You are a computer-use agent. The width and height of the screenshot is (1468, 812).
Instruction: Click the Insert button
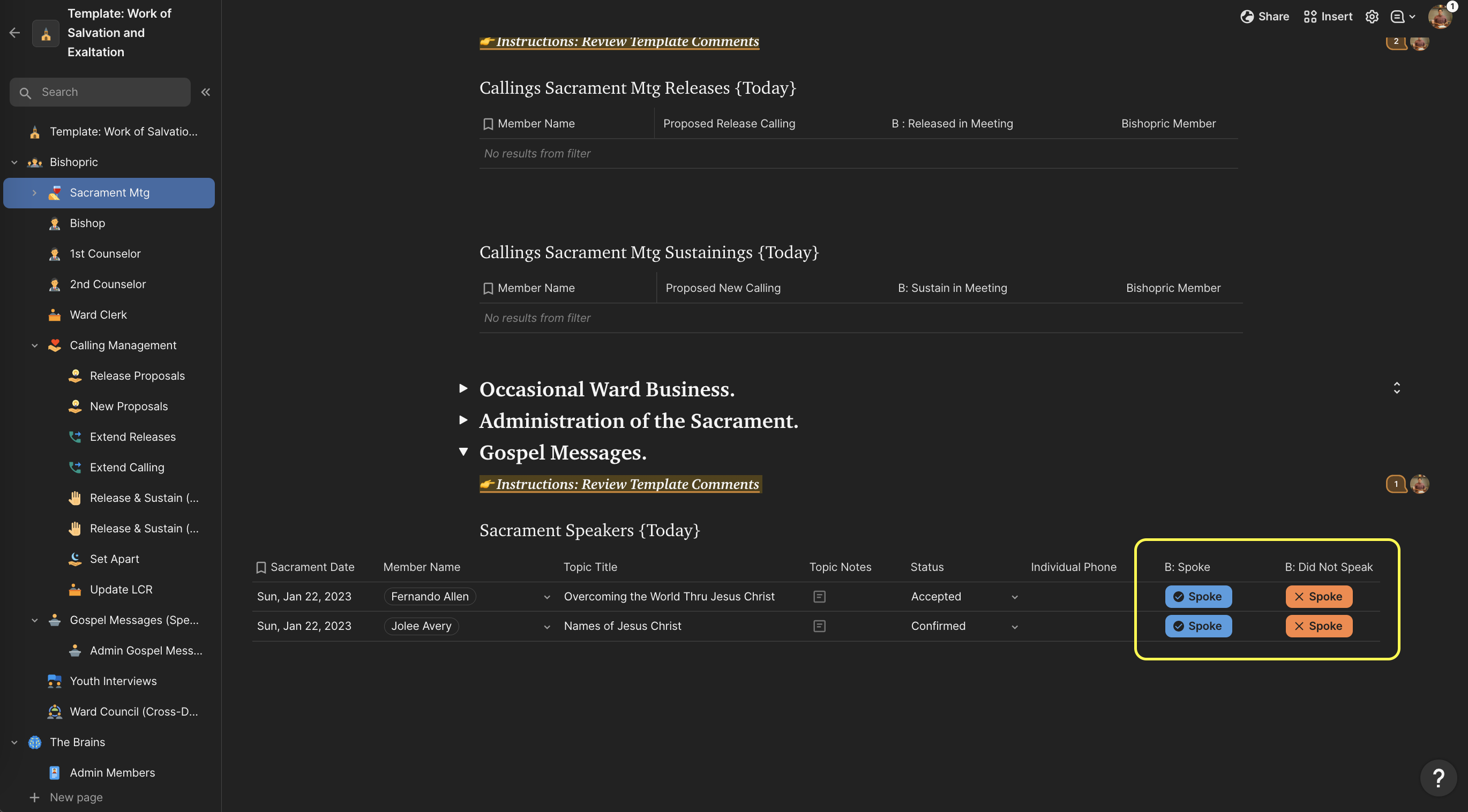[1328, 17]
